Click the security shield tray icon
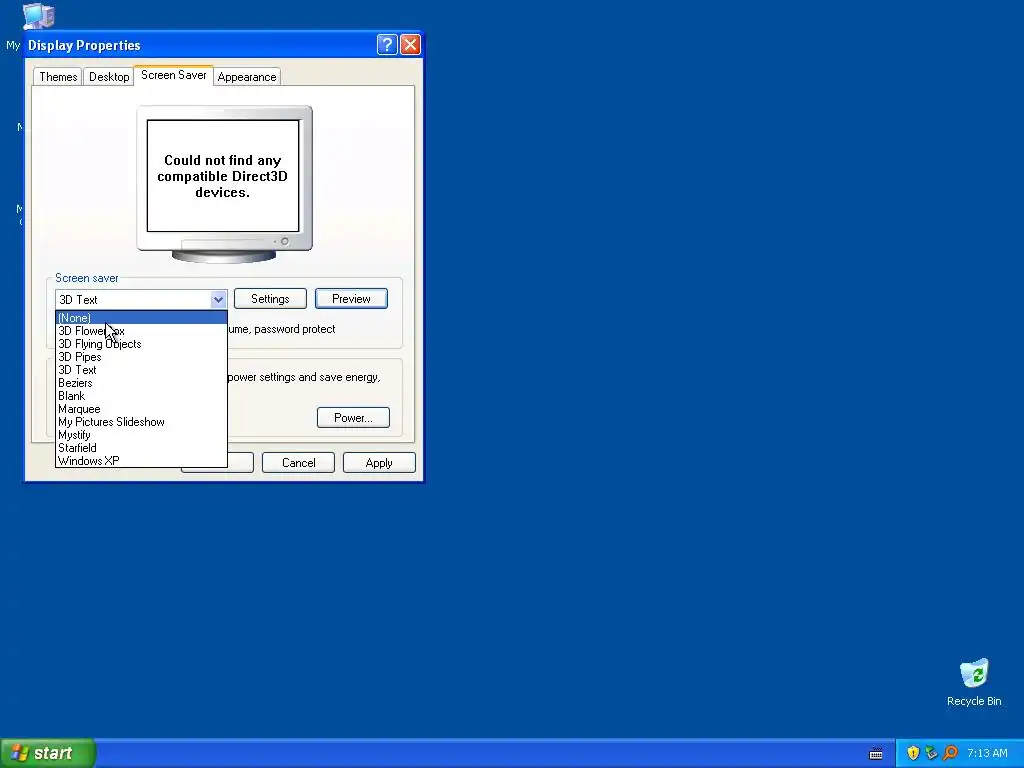The height and width of the screenshot is (768, 1024). click(x=913, y=753)
